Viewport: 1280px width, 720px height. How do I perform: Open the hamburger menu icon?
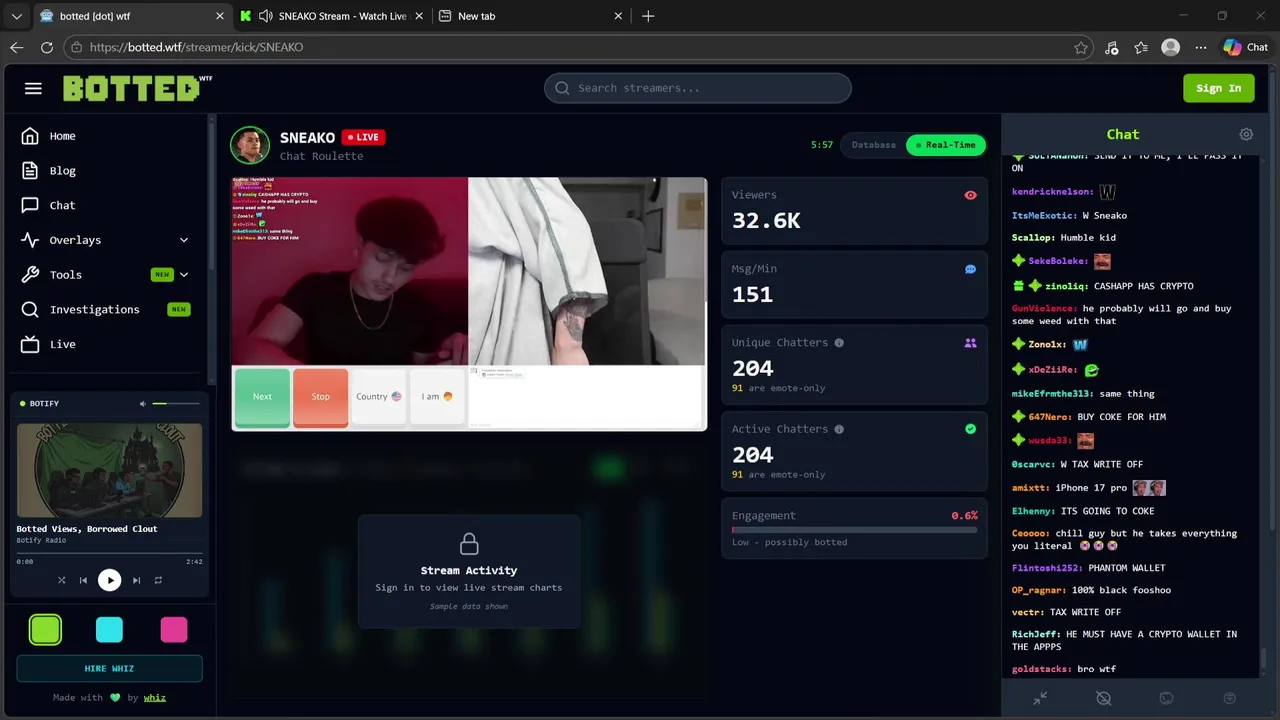click(x=33, y=88)
